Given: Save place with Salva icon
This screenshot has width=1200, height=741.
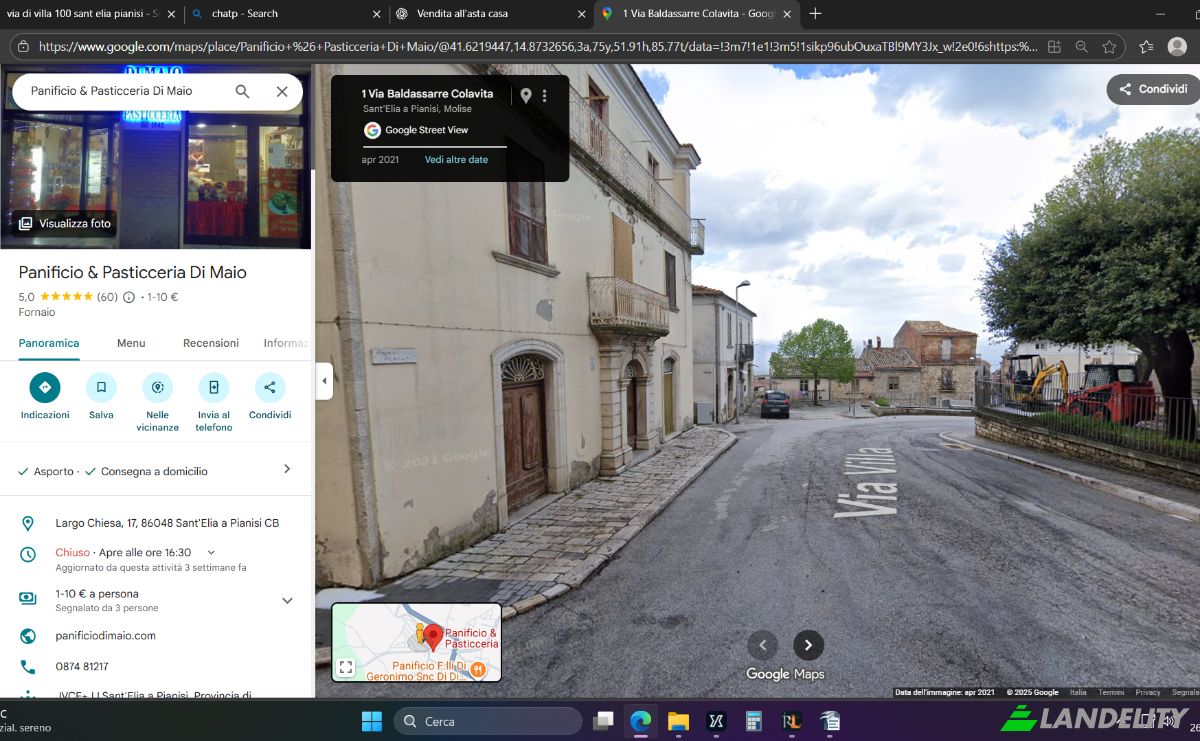Looking at the screenshot, I should [x=101, y=387].
